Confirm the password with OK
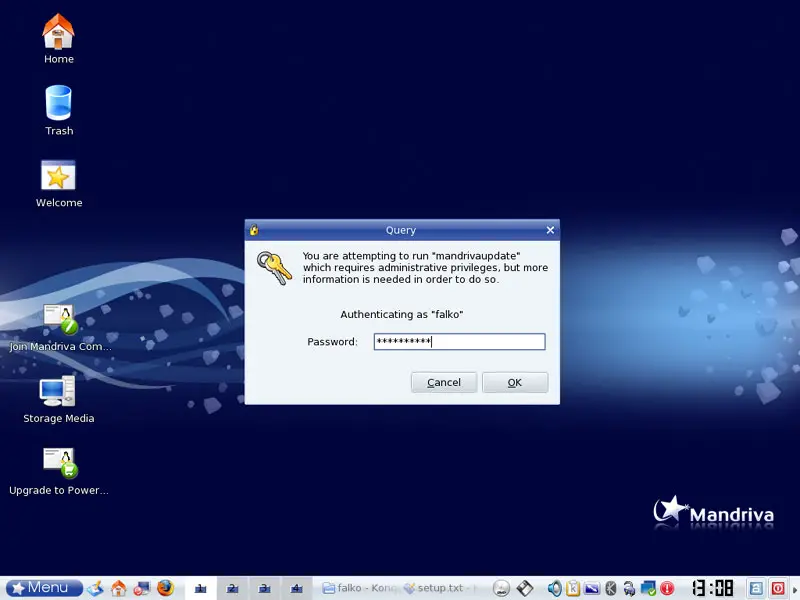The width and height of the screenshot is (800, 600). (515, 382)
